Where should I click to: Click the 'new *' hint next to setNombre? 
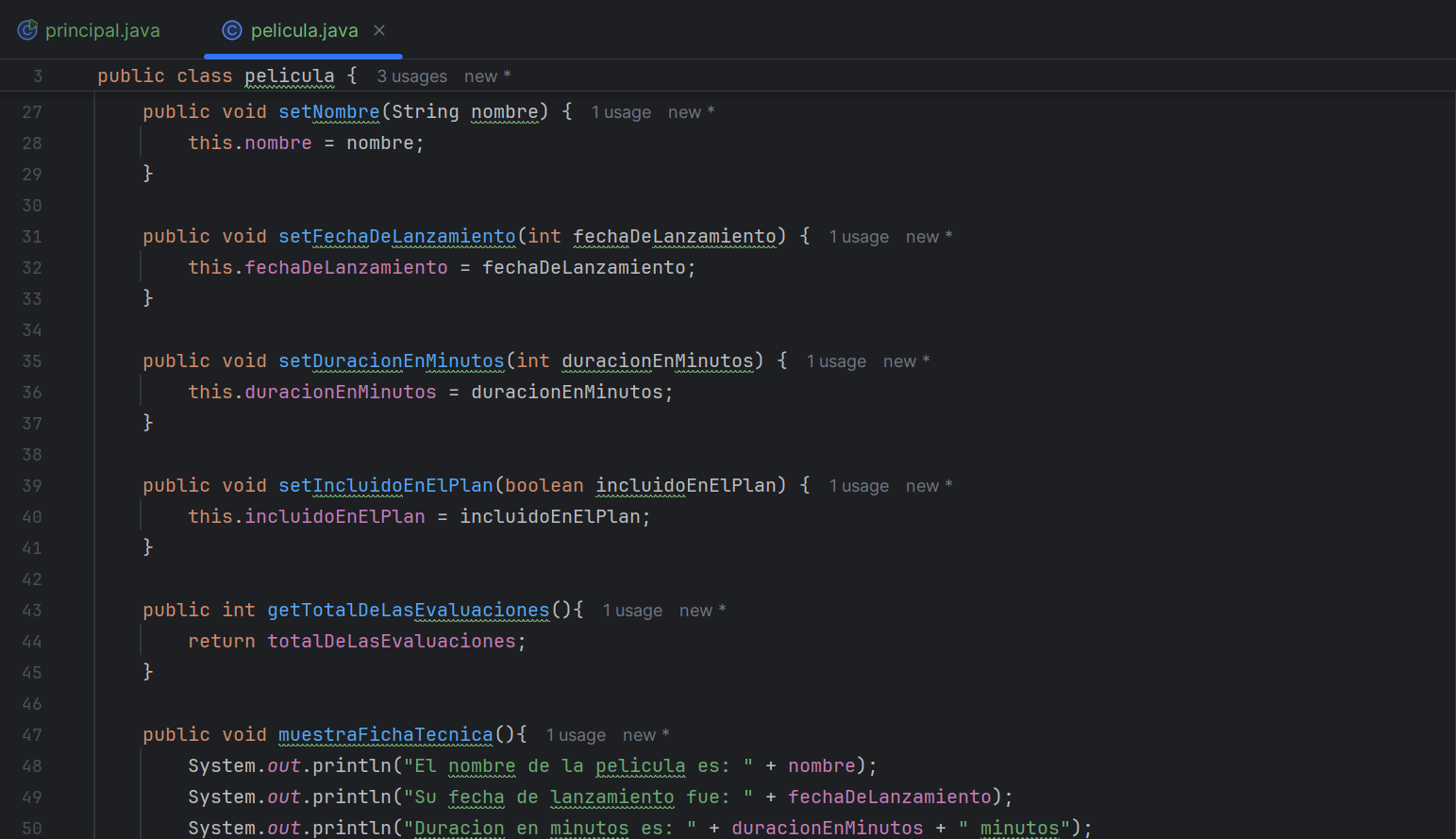pos(692,112)
